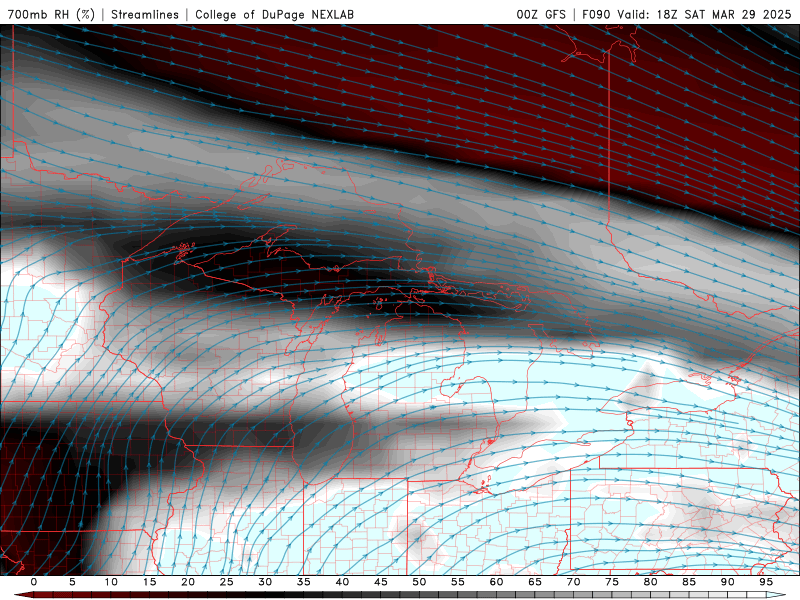
Task: Click the '700mb RH (%)' title text
Action: 51,14
